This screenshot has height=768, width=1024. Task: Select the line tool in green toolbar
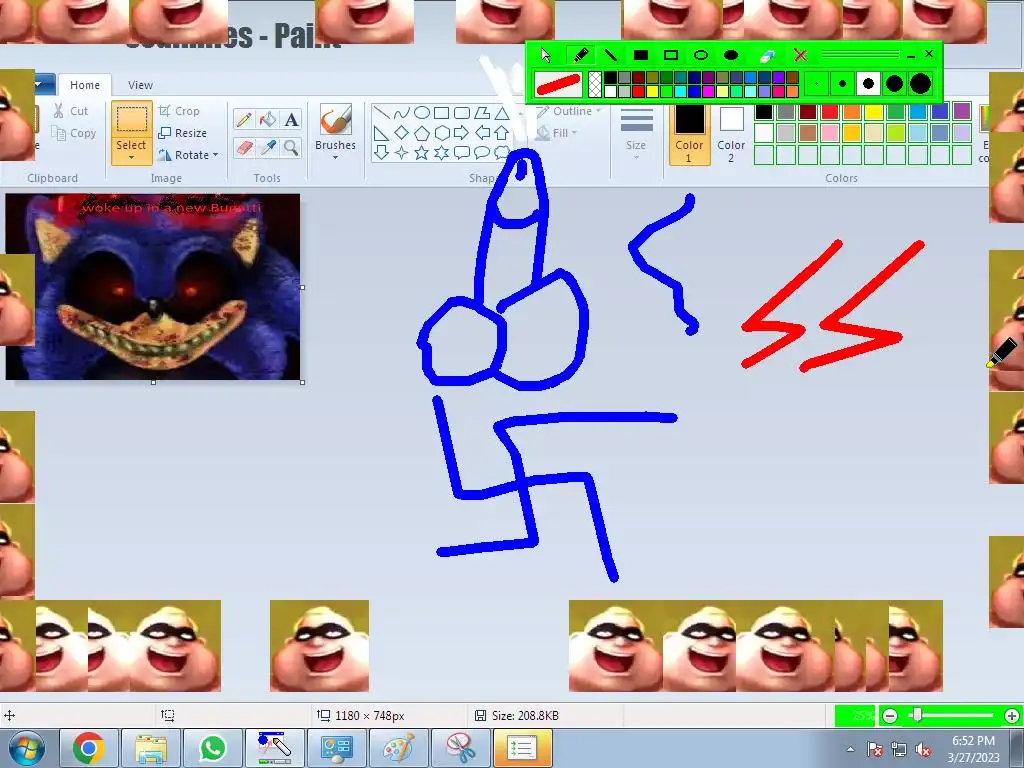click(610, 56)
